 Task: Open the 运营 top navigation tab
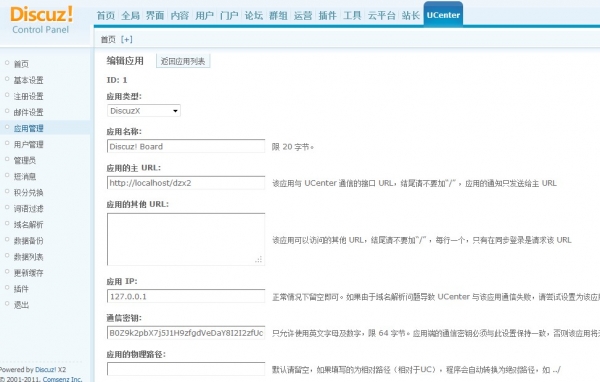click(303, 16)
